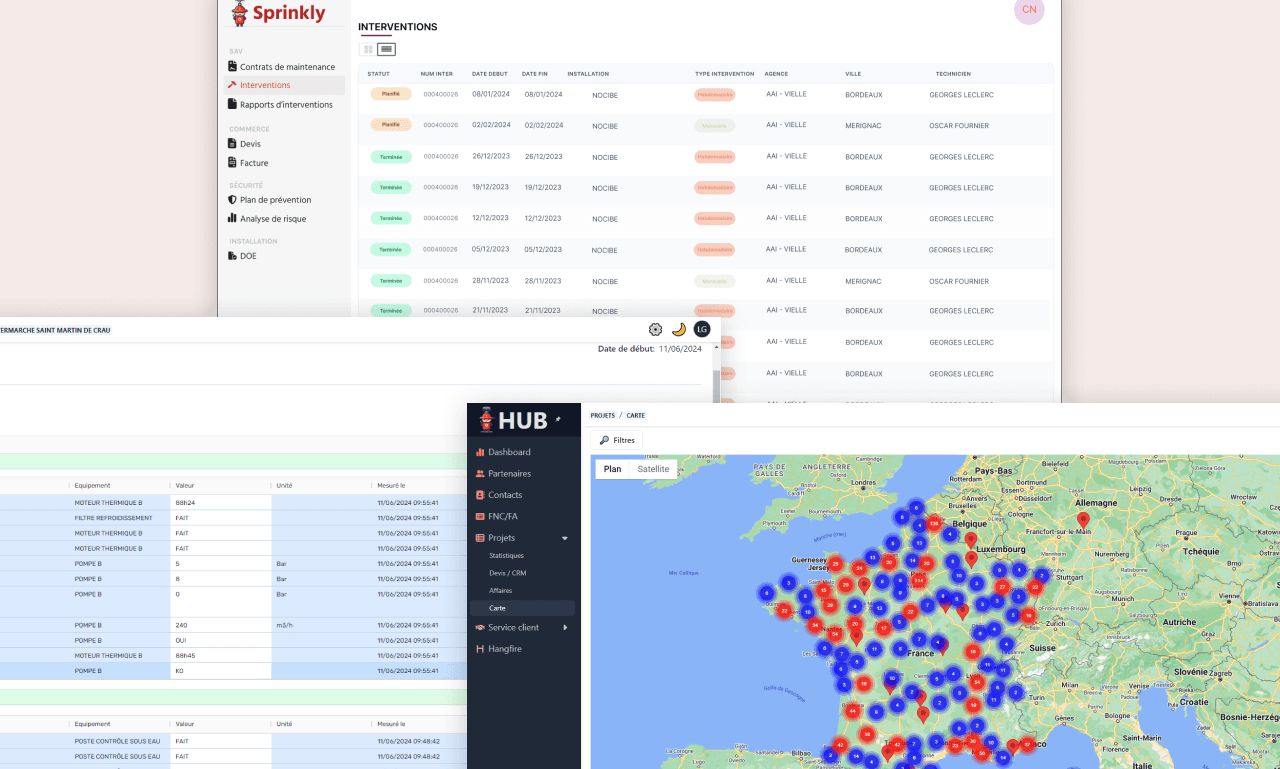Go to Devis in Sprinkly sidebar

(x=250, y=144)
